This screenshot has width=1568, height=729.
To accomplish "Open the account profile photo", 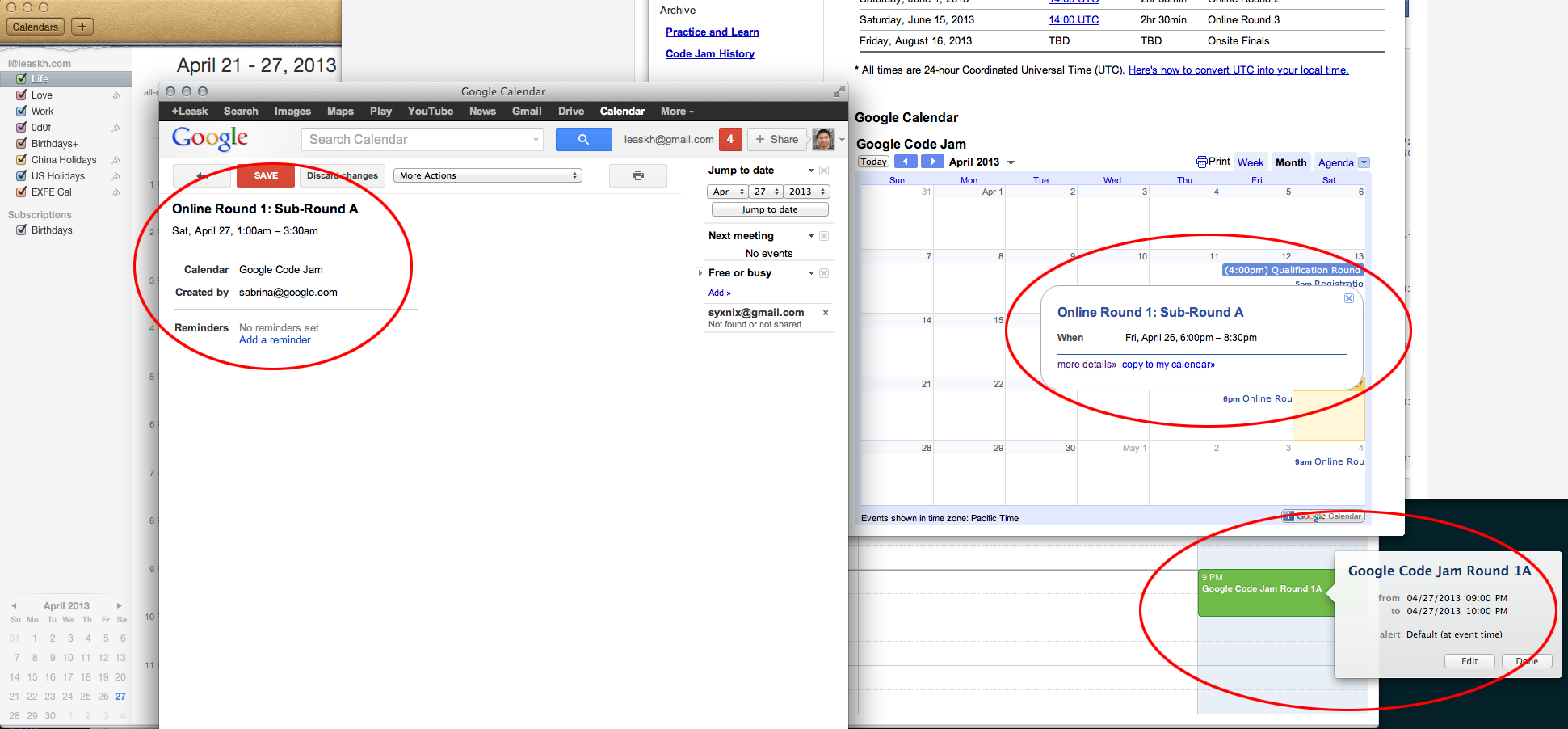I will click(823, 139).
